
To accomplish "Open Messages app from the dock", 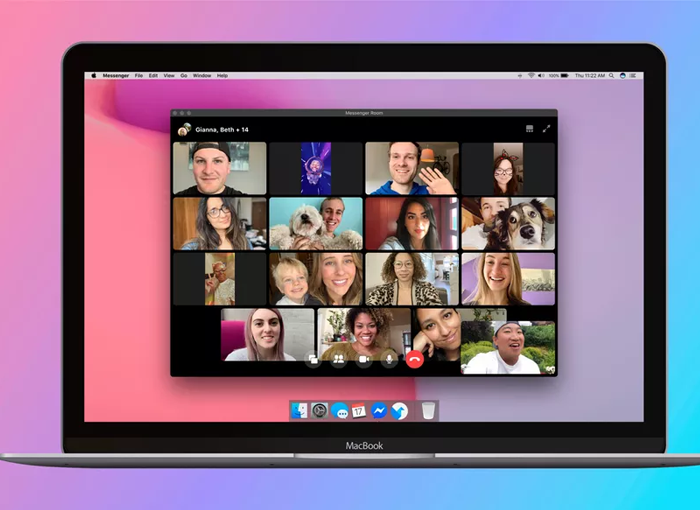I will [339, 410].
